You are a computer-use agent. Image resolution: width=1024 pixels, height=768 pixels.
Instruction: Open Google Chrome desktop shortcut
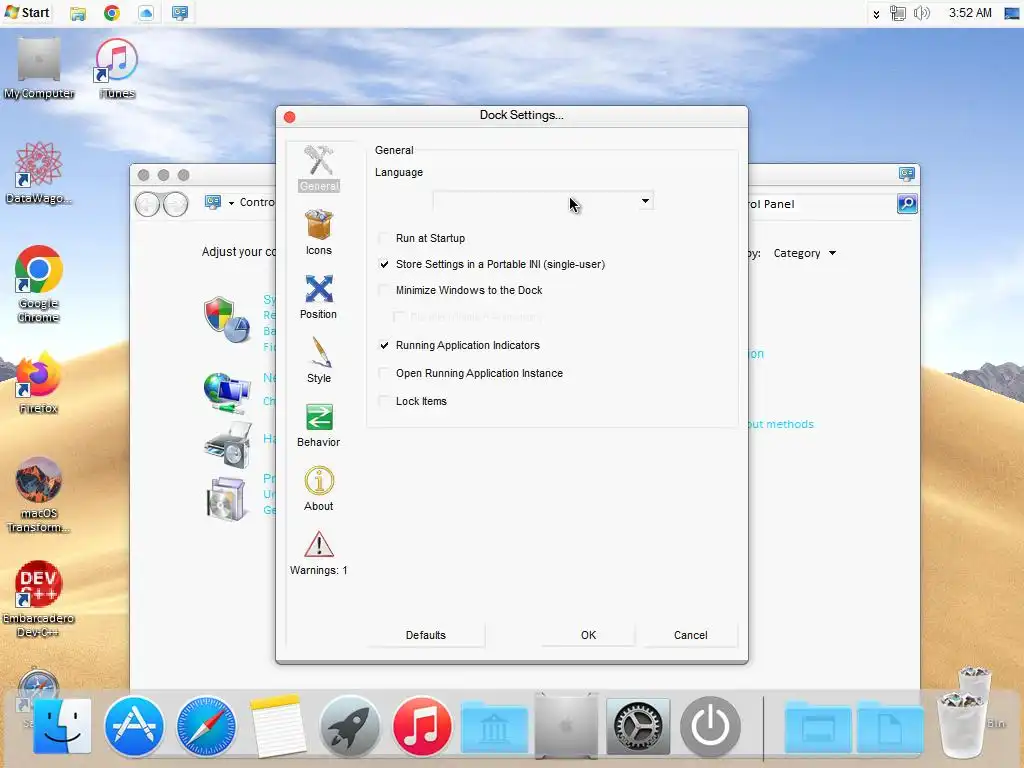coord(39,283)
